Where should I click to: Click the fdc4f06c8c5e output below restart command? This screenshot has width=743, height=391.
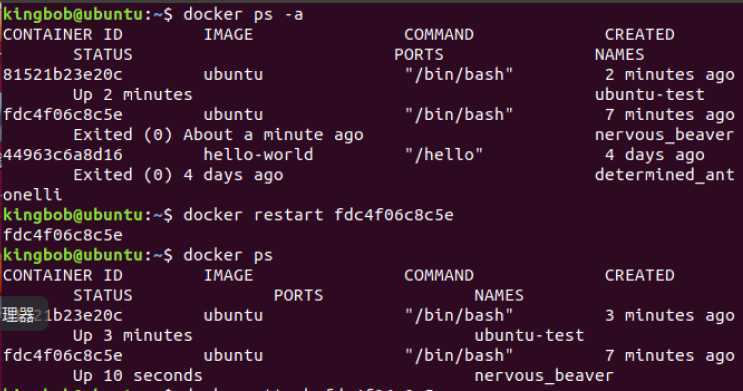63,235
